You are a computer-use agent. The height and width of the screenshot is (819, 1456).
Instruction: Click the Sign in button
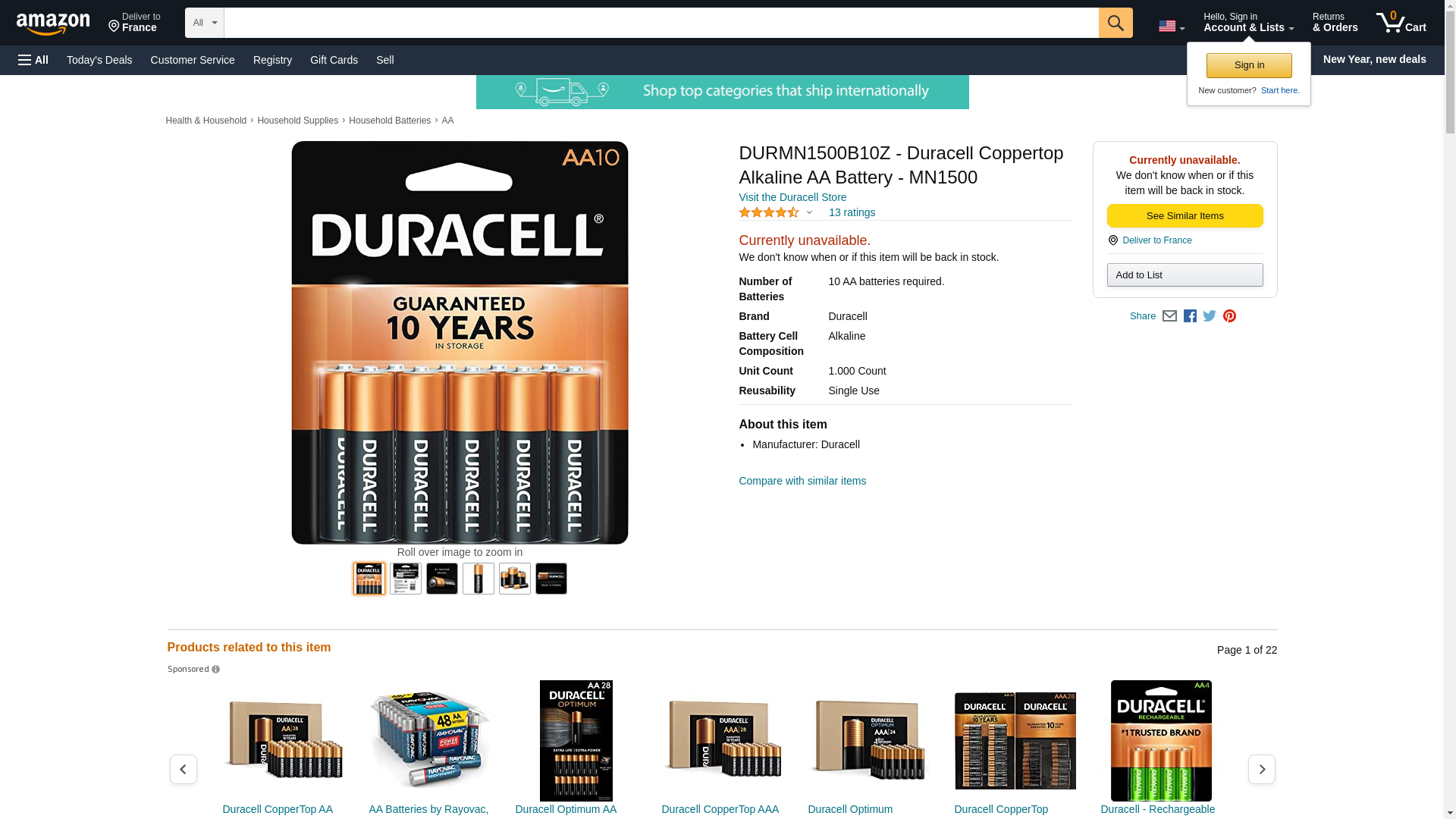click(1249, 65)
